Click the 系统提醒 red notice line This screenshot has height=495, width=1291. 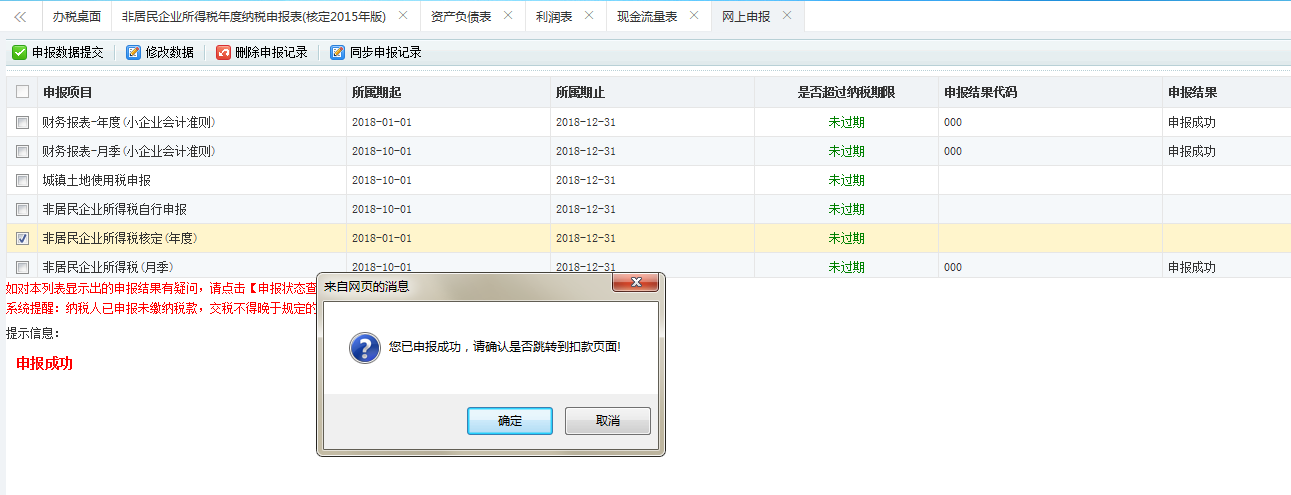click(161, 307)
